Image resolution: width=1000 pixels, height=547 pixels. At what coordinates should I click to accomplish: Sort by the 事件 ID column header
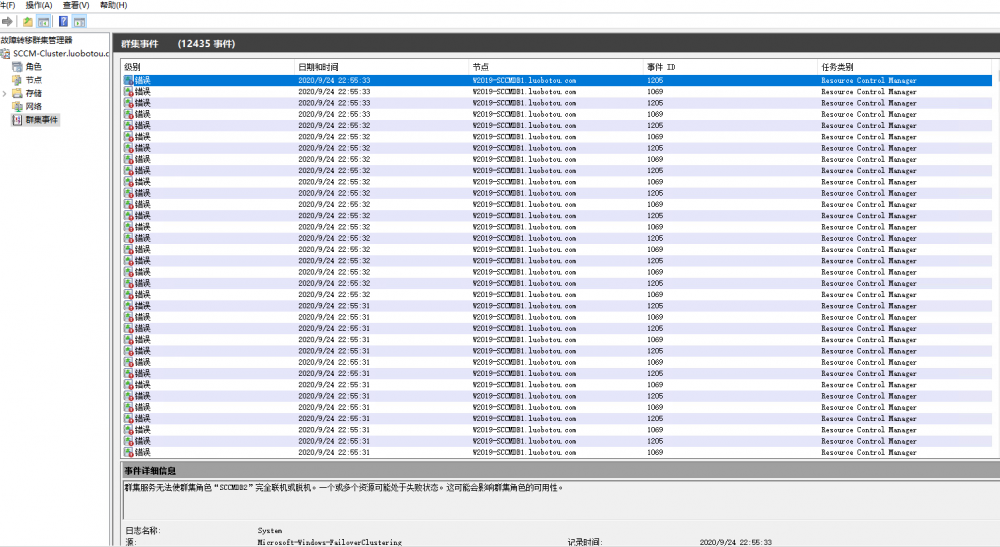pos(661,67)
